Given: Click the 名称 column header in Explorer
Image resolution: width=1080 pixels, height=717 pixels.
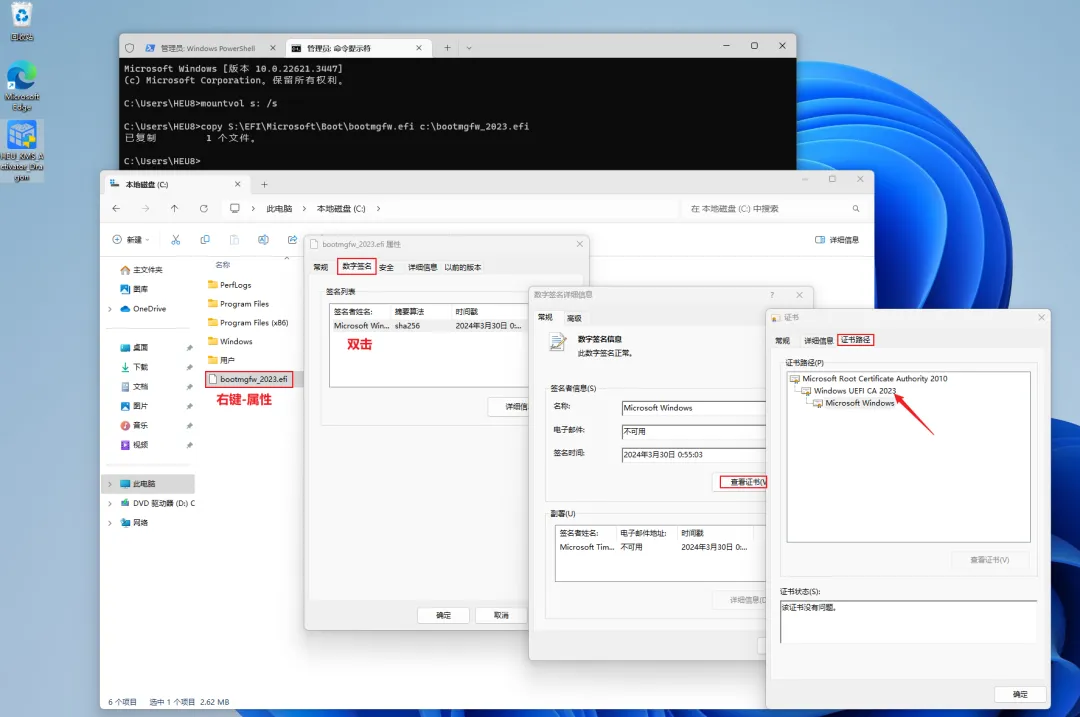Looking at the screenshot, I should click(x=223, y=265).
